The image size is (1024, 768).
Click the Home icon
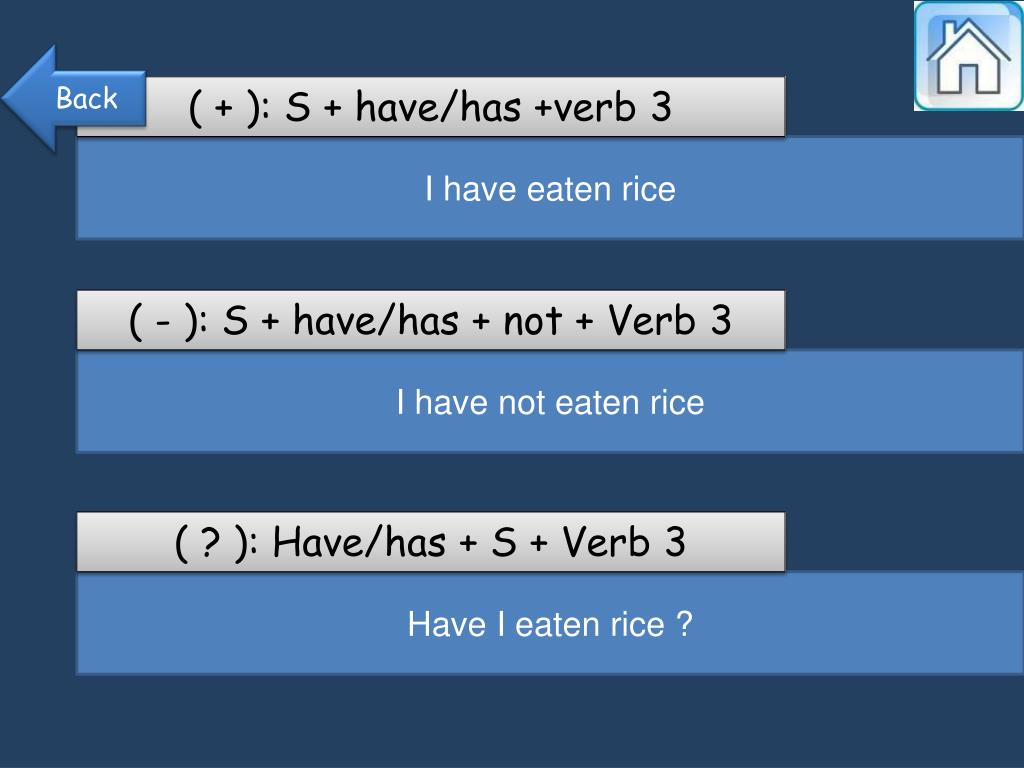tap(968, 56)
